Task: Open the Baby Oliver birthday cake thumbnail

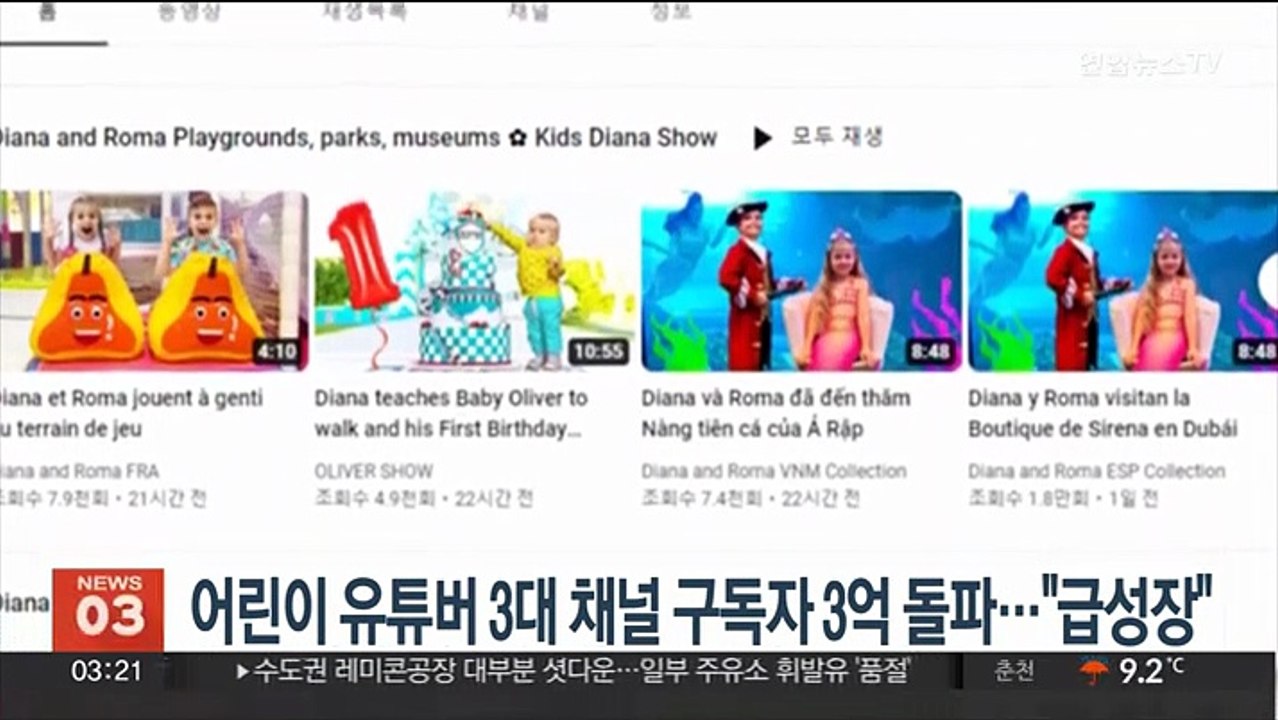Action: click(x=474, y=281)
